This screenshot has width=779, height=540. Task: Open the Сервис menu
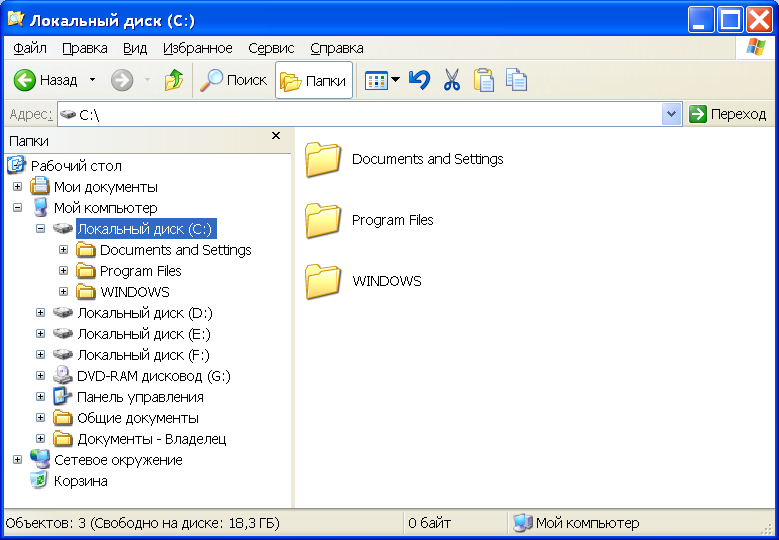[271, 48]
